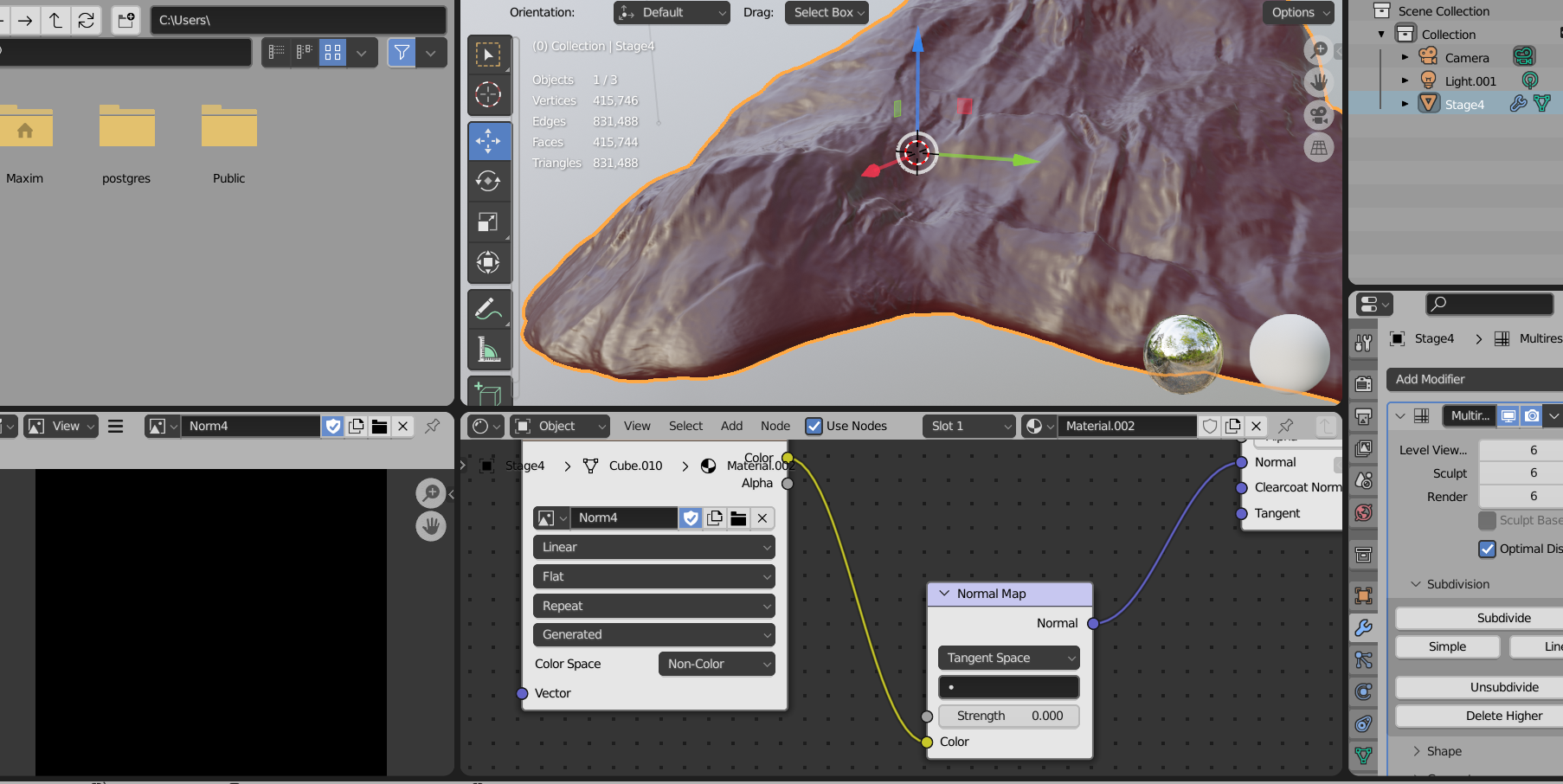Choose the Scale tool
Viewport: 1563px width, 784px height.
[x=489, y=222]
